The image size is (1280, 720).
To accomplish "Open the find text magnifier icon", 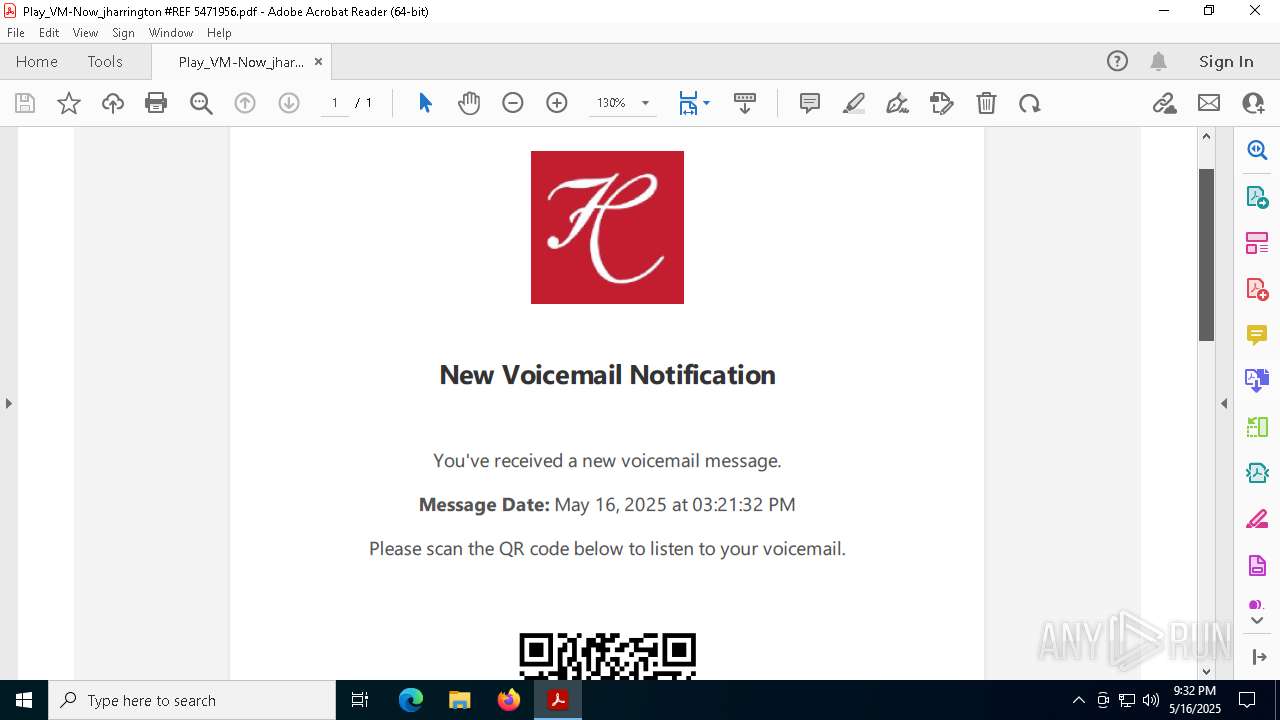I will [201, 103].
